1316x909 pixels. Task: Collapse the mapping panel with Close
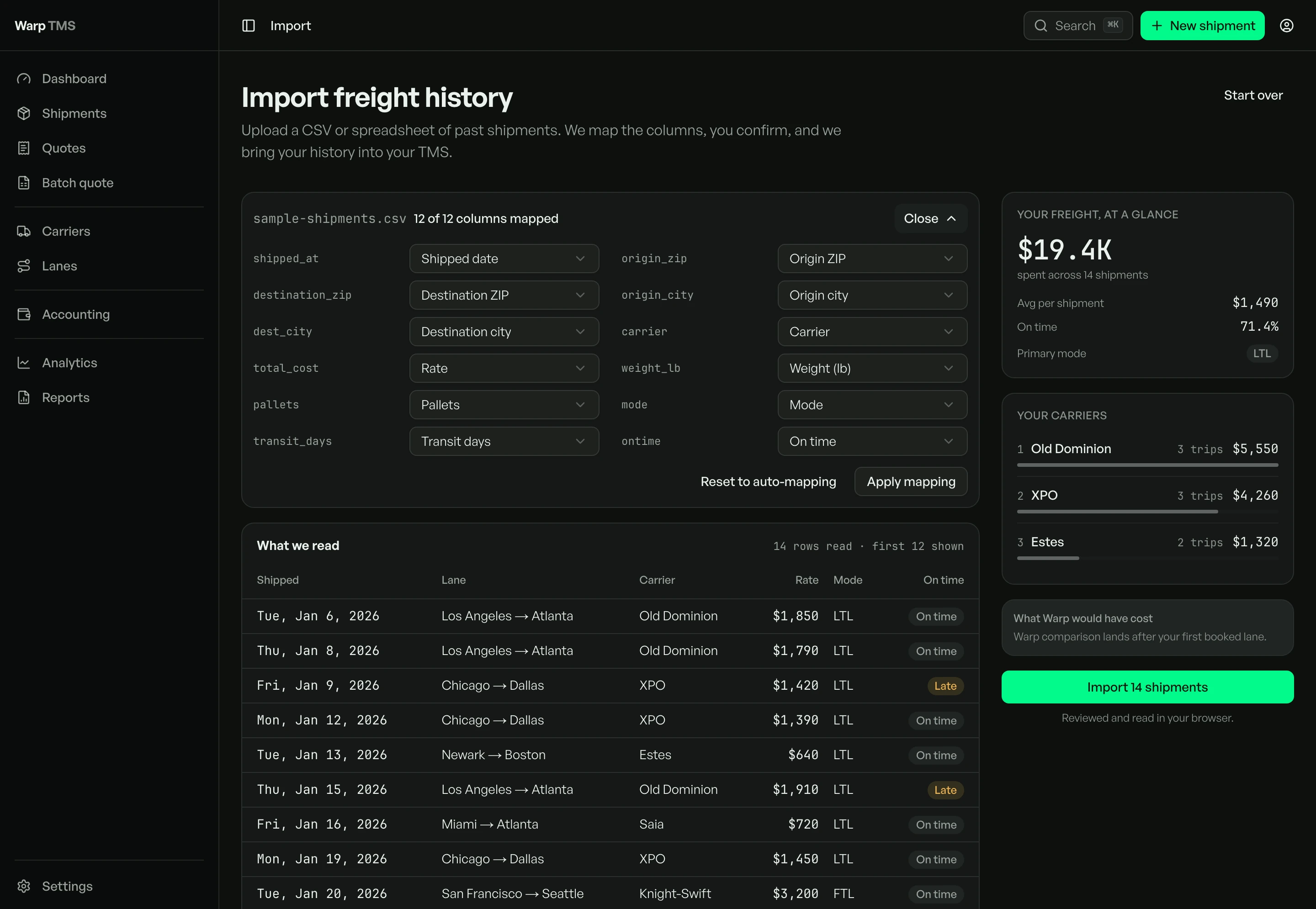pos(930,219)
